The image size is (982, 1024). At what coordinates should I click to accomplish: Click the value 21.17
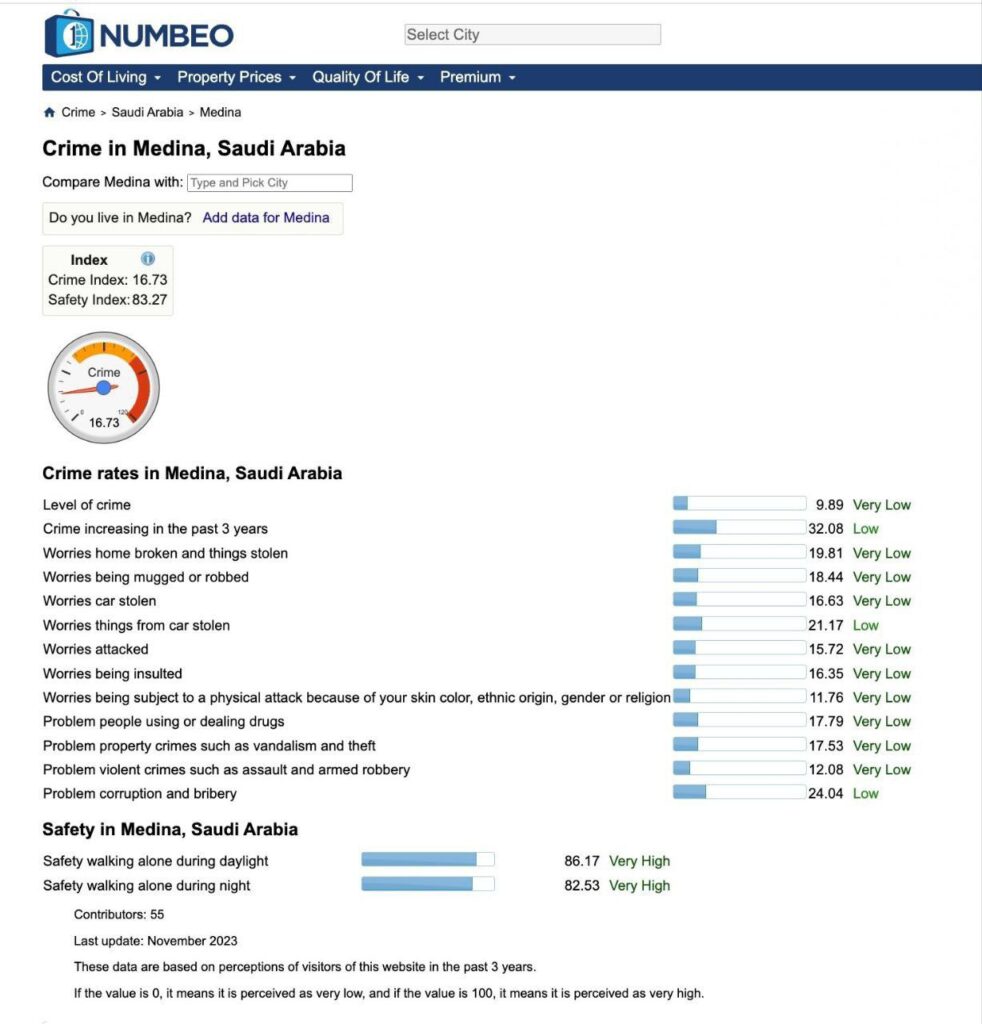click(826, 625)
